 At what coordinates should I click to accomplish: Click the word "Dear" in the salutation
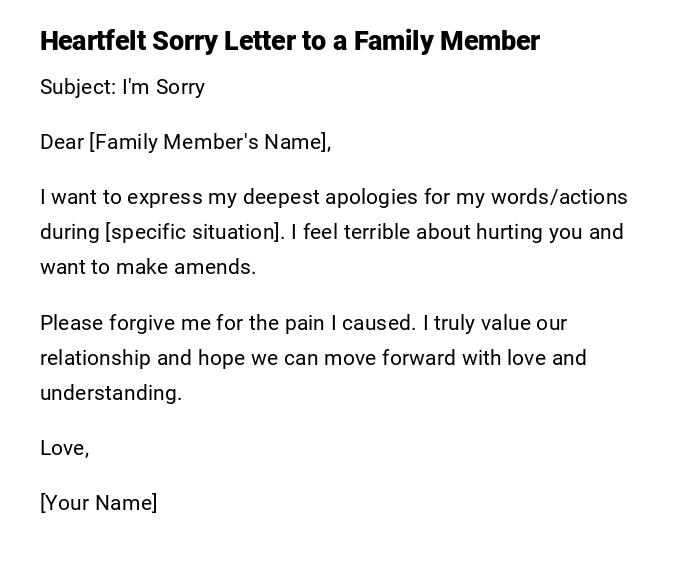[x=62, y=142]
